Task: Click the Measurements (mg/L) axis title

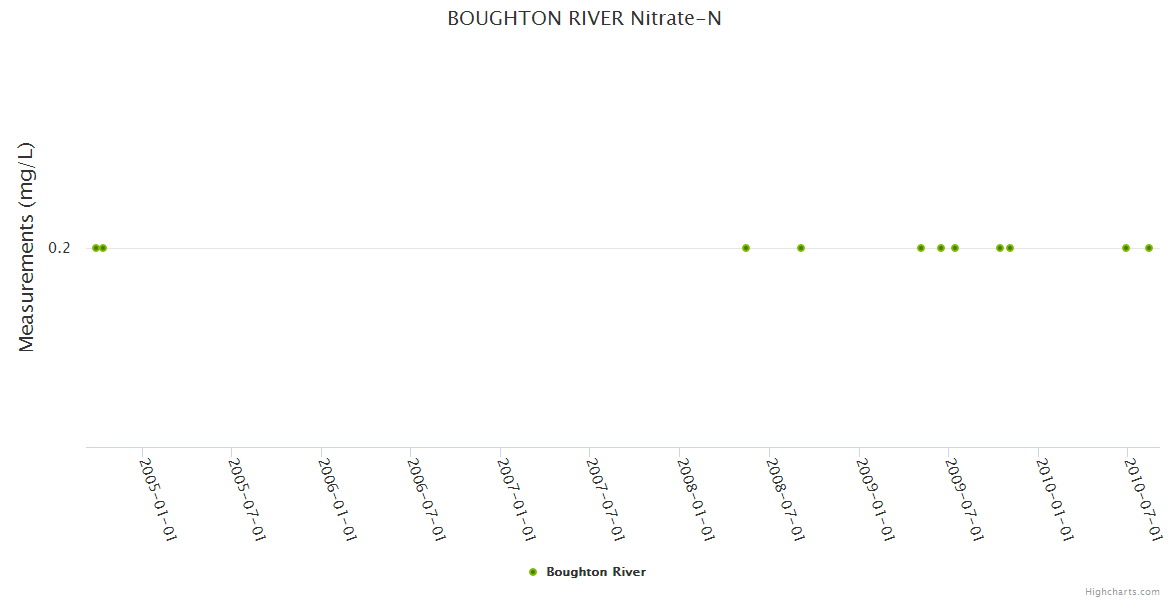Action: [x=27, y=247]
